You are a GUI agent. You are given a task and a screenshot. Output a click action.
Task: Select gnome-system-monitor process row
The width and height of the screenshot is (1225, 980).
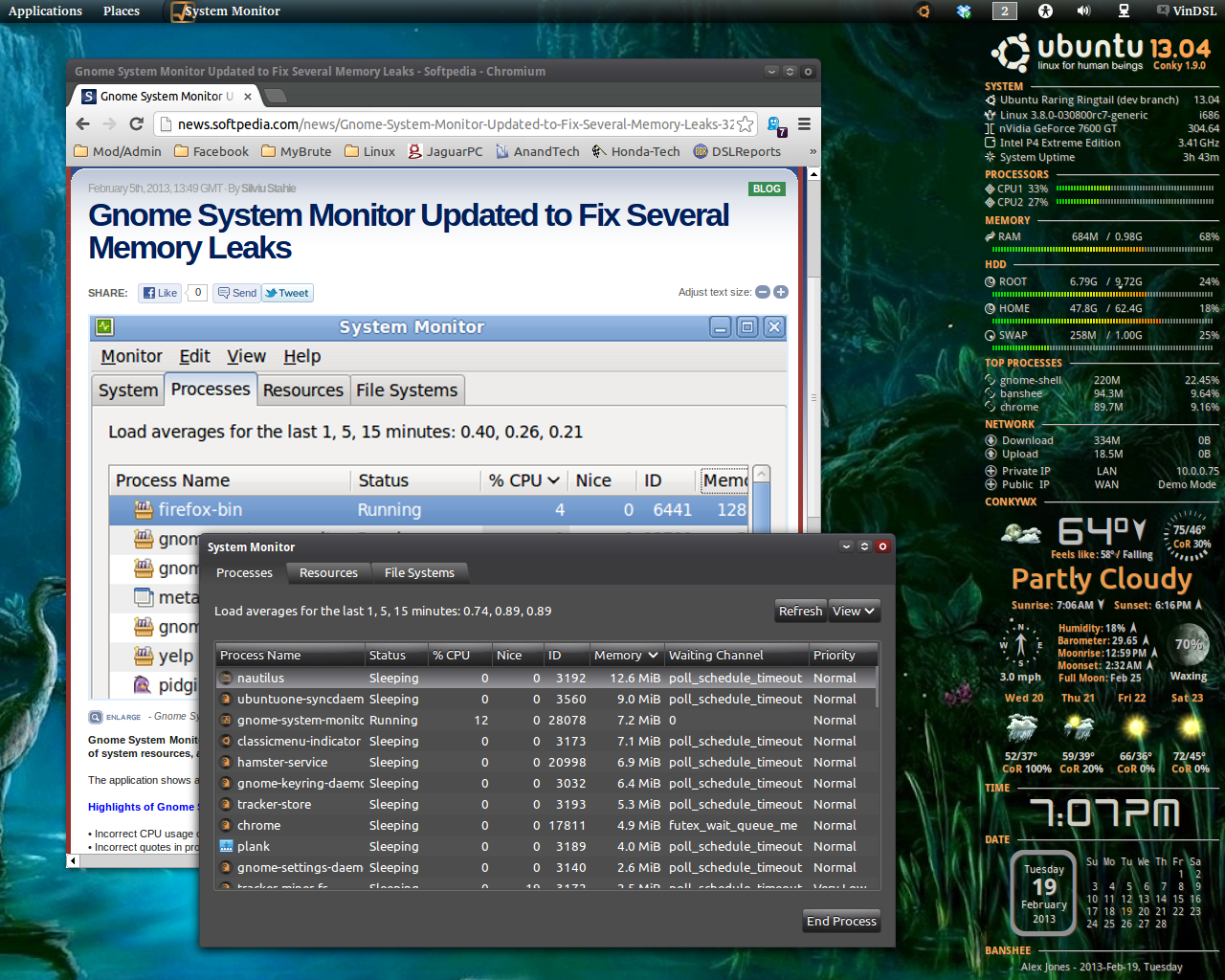click(x=546, y=720)
